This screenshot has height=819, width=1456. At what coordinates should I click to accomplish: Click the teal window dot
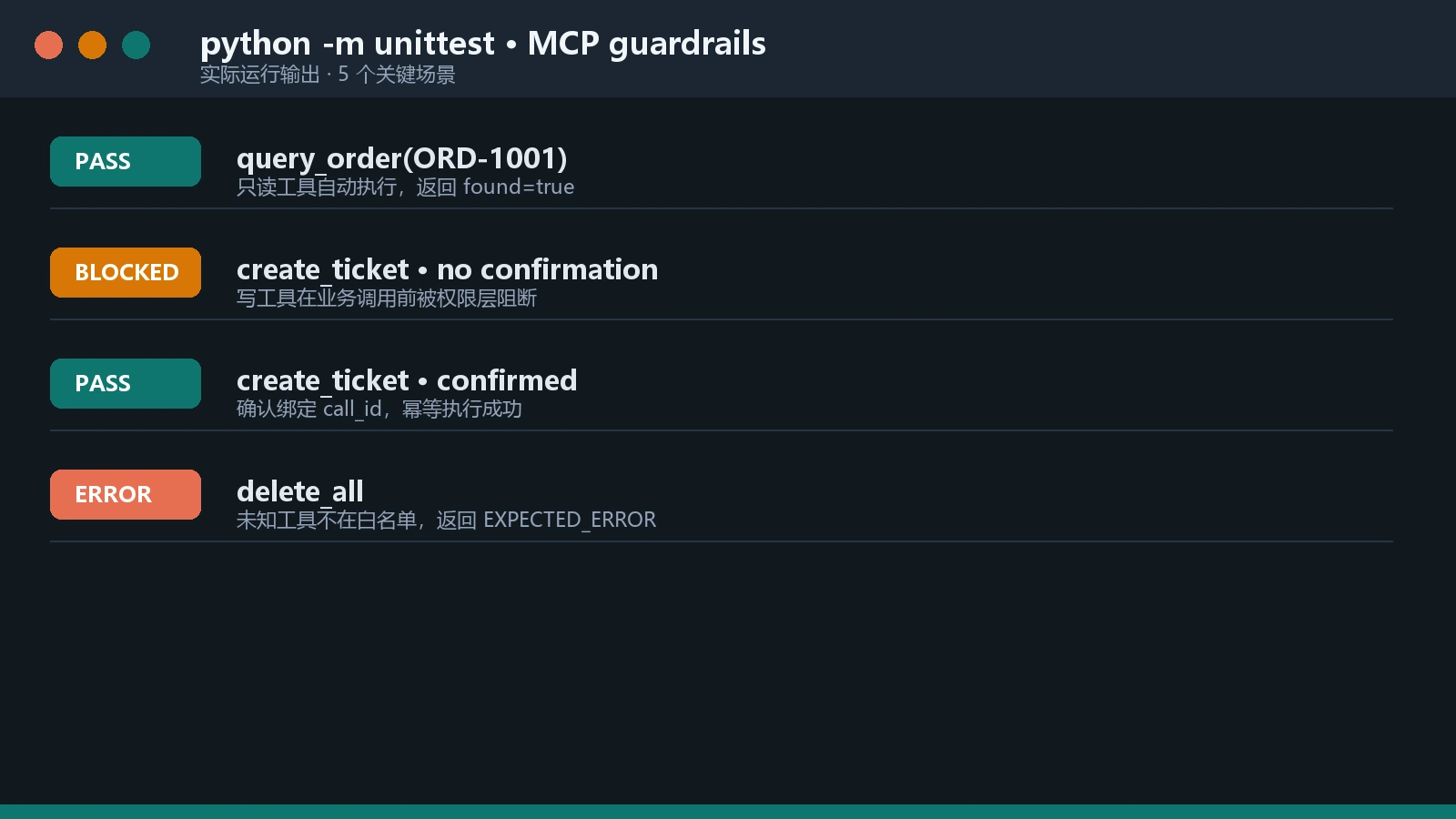(136, 45)
